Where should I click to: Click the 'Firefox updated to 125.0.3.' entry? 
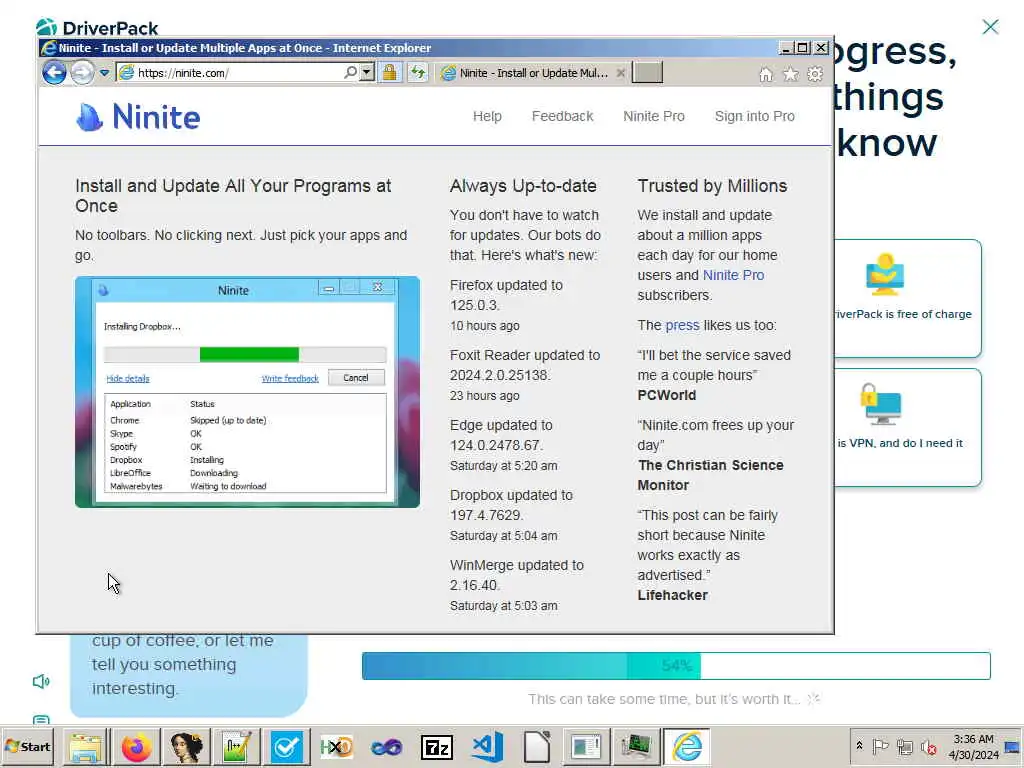point(506,295)
